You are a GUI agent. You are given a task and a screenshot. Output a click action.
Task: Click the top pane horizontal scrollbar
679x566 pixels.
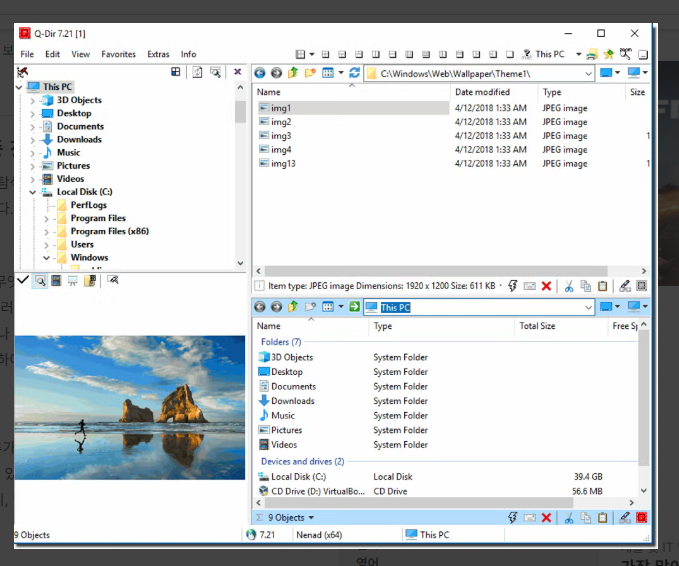436,271
